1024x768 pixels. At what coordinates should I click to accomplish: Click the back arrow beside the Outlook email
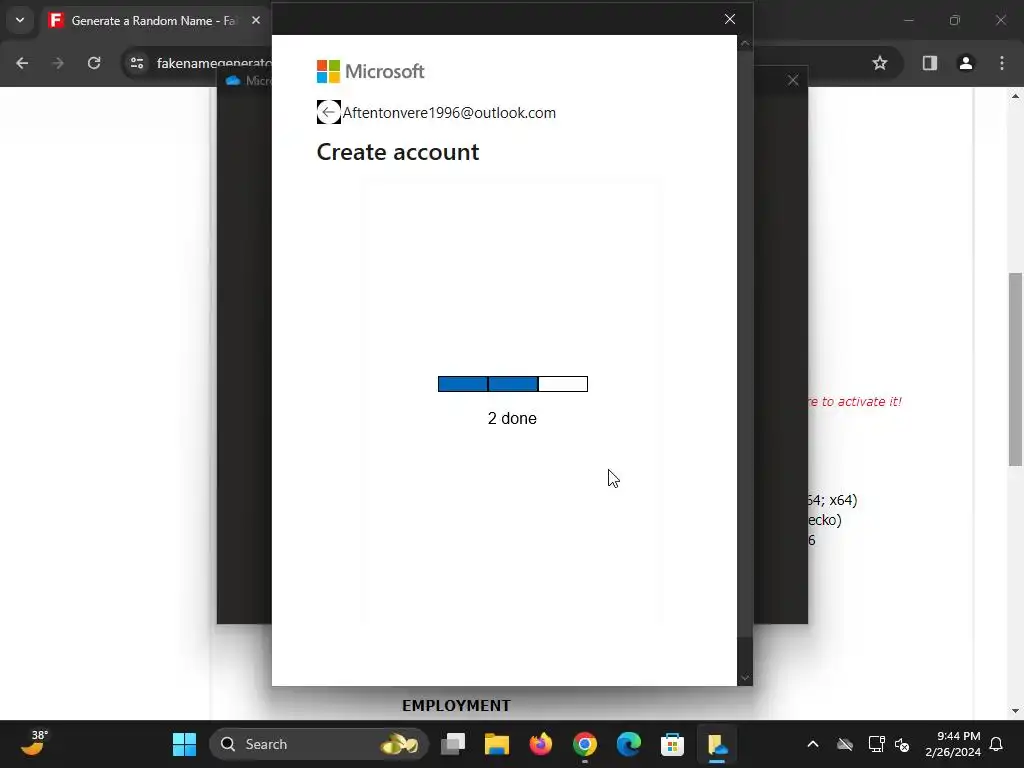328,112
